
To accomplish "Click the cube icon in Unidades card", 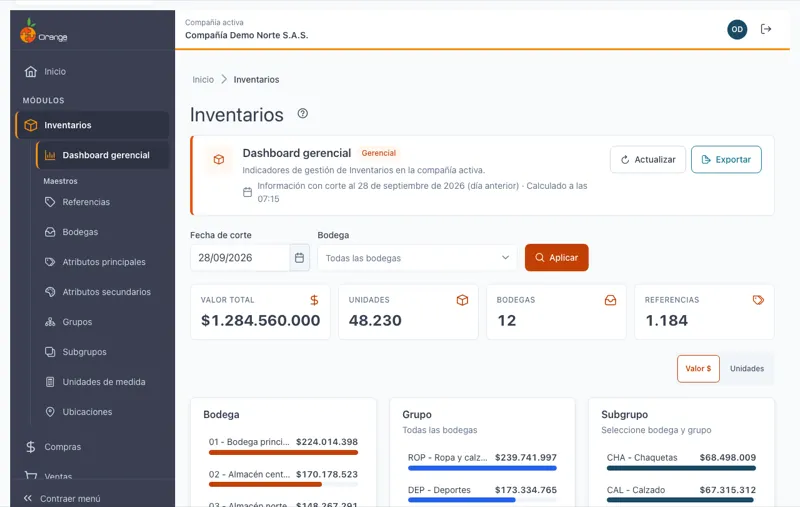I will click(x=462, y=300).
